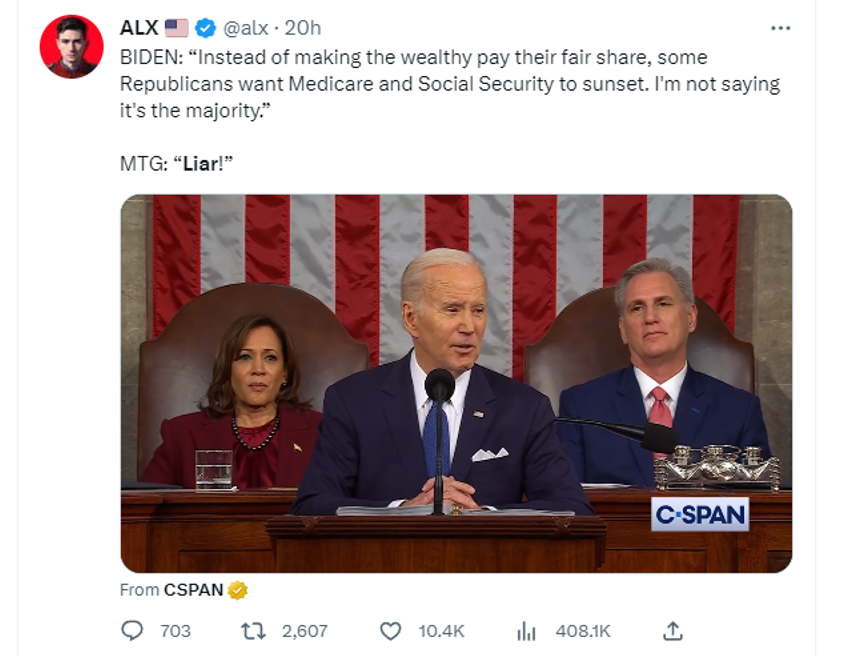Click the 703 replies count
The image size is (842, 656).
tap(175, 631)
